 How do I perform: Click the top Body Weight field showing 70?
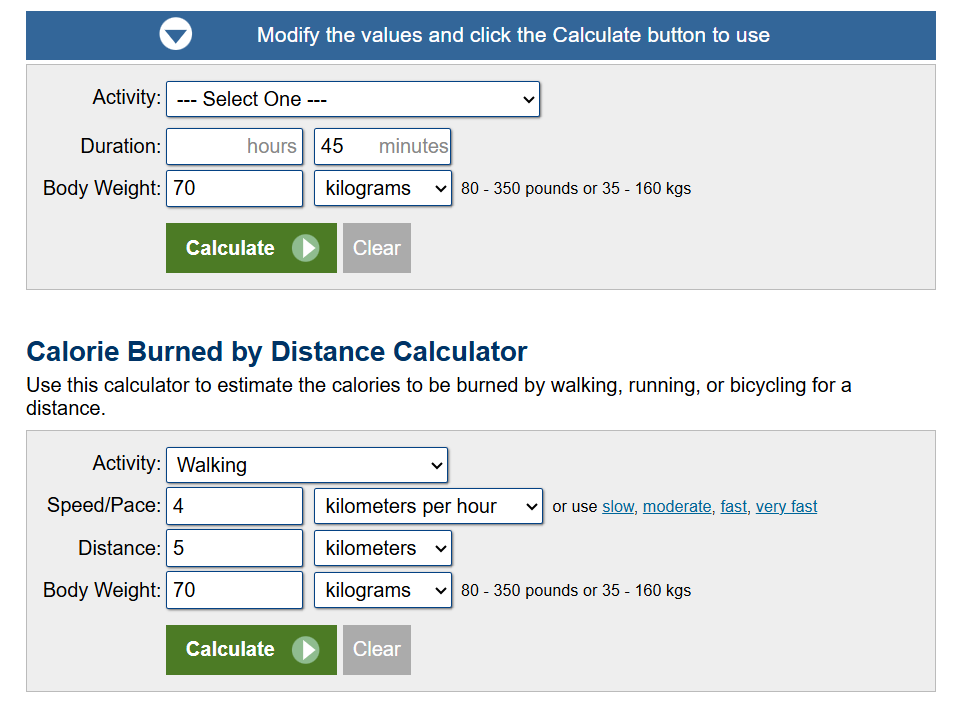pos(234,188)
